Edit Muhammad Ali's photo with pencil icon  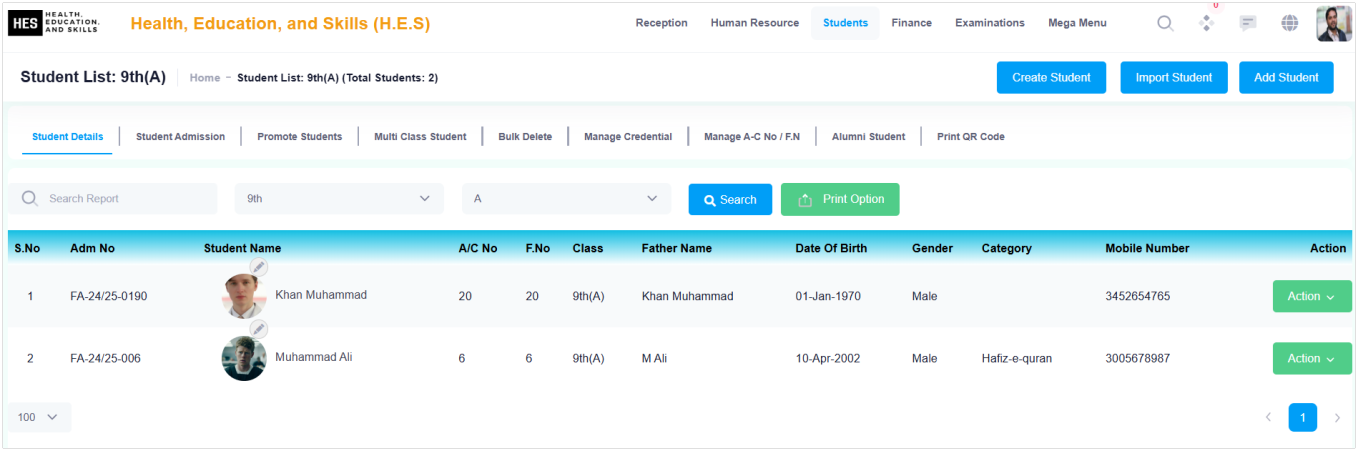point(259,329)
